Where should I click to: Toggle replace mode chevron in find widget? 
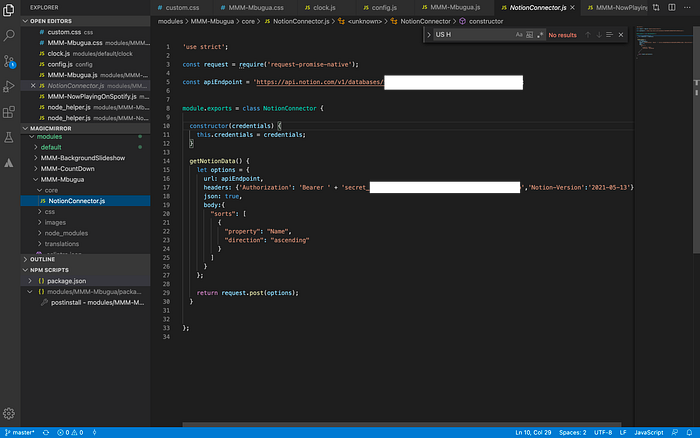click(429, 35)
